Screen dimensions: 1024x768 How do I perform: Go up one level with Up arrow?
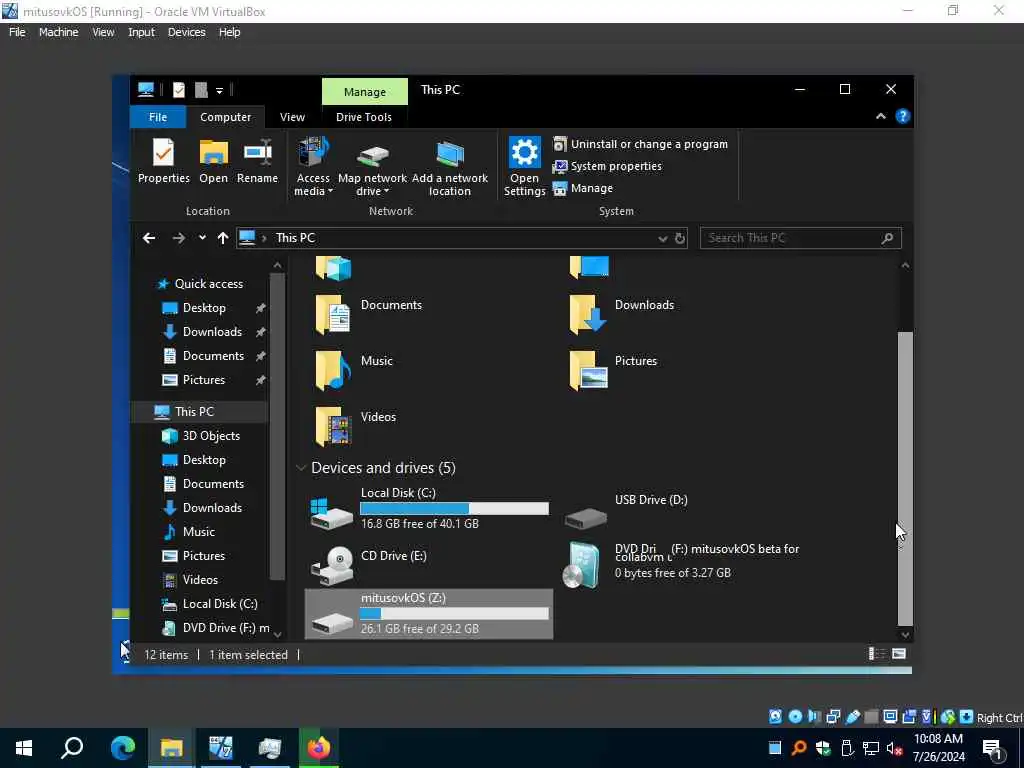[x=223, y=238]
